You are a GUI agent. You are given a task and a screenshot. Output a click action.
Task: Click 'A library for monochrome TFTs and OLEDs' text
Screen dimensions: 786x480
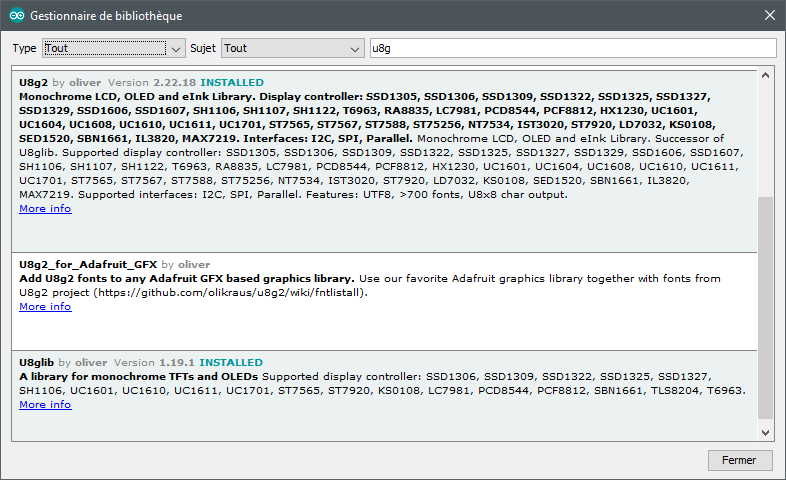click(x=138, y=376)
